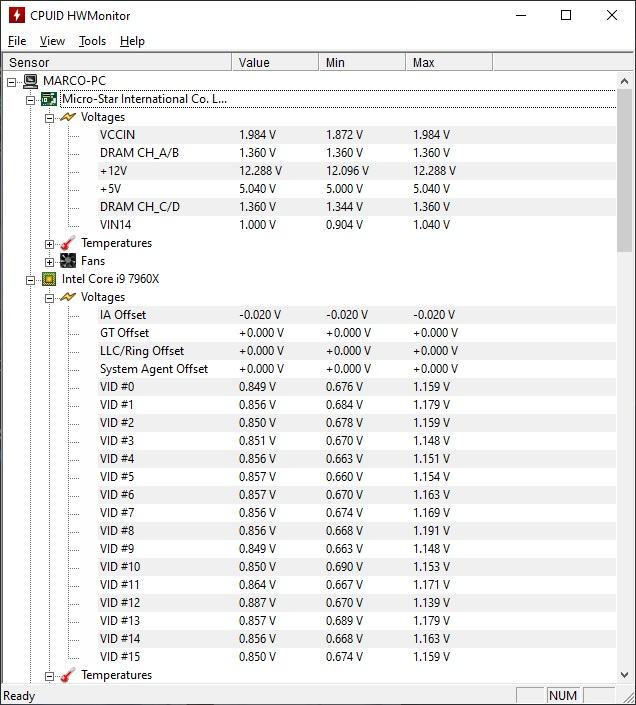This screenshot has height=705, width=636.
Task: Click the 12.288 V current value of +12V
Action: pyautogui.click(x=260, y=171)
